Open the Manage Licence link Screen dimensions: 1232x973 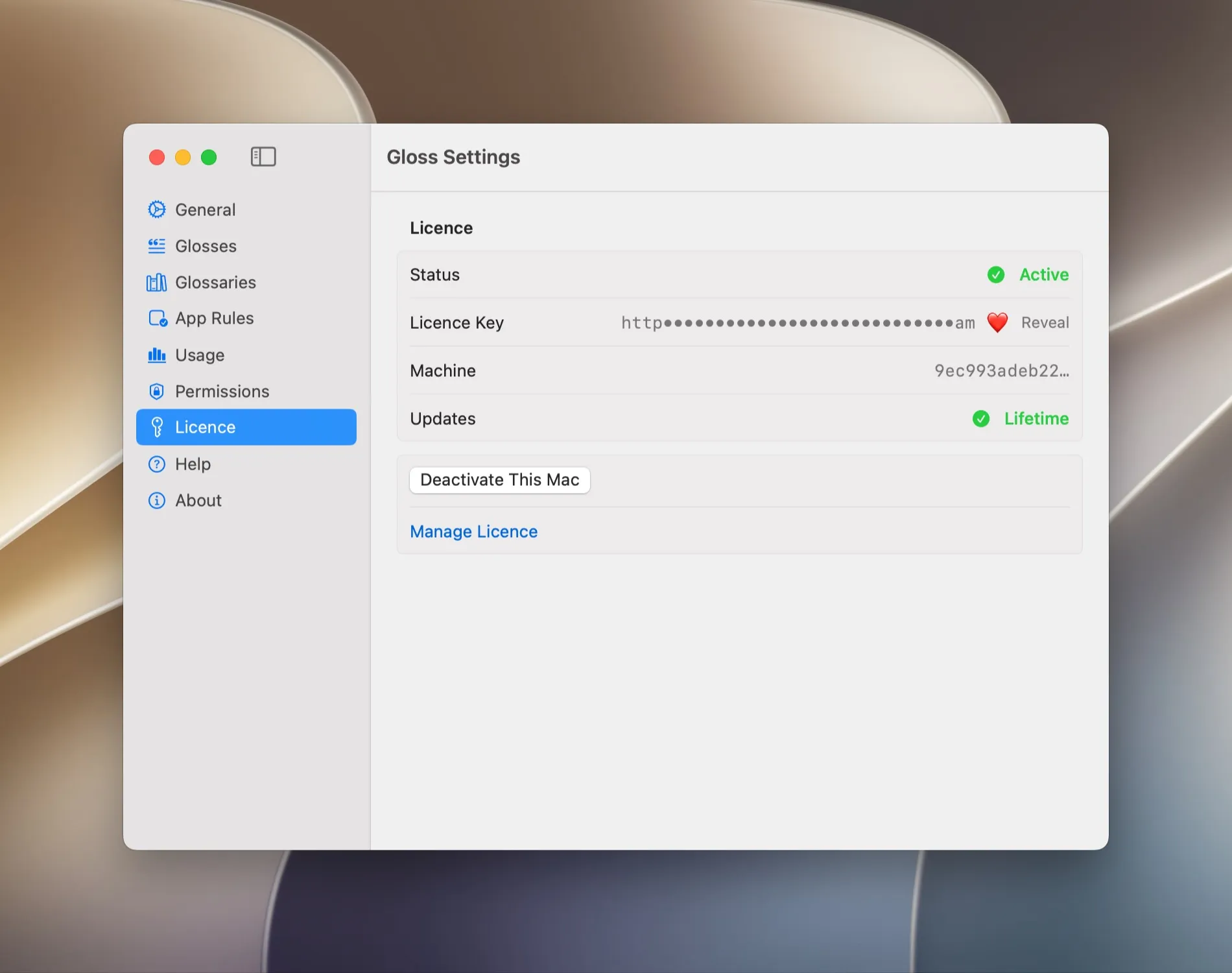(x=474, y=531)
